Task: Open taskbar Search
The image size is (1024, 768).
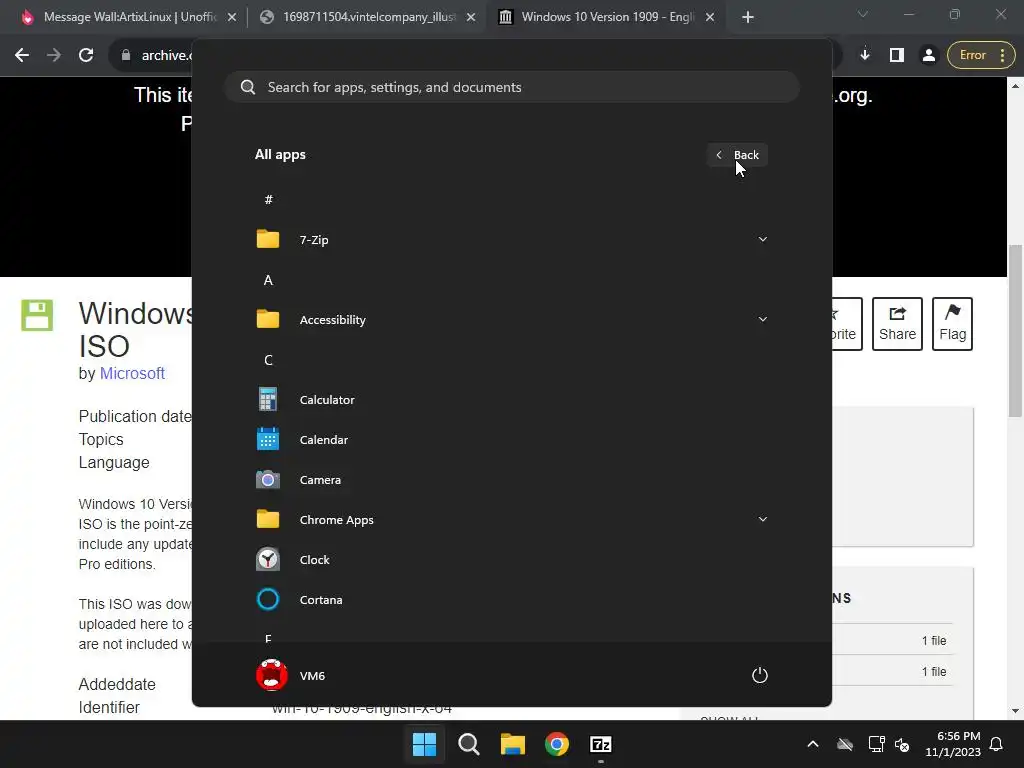Action: click(469, 744)
